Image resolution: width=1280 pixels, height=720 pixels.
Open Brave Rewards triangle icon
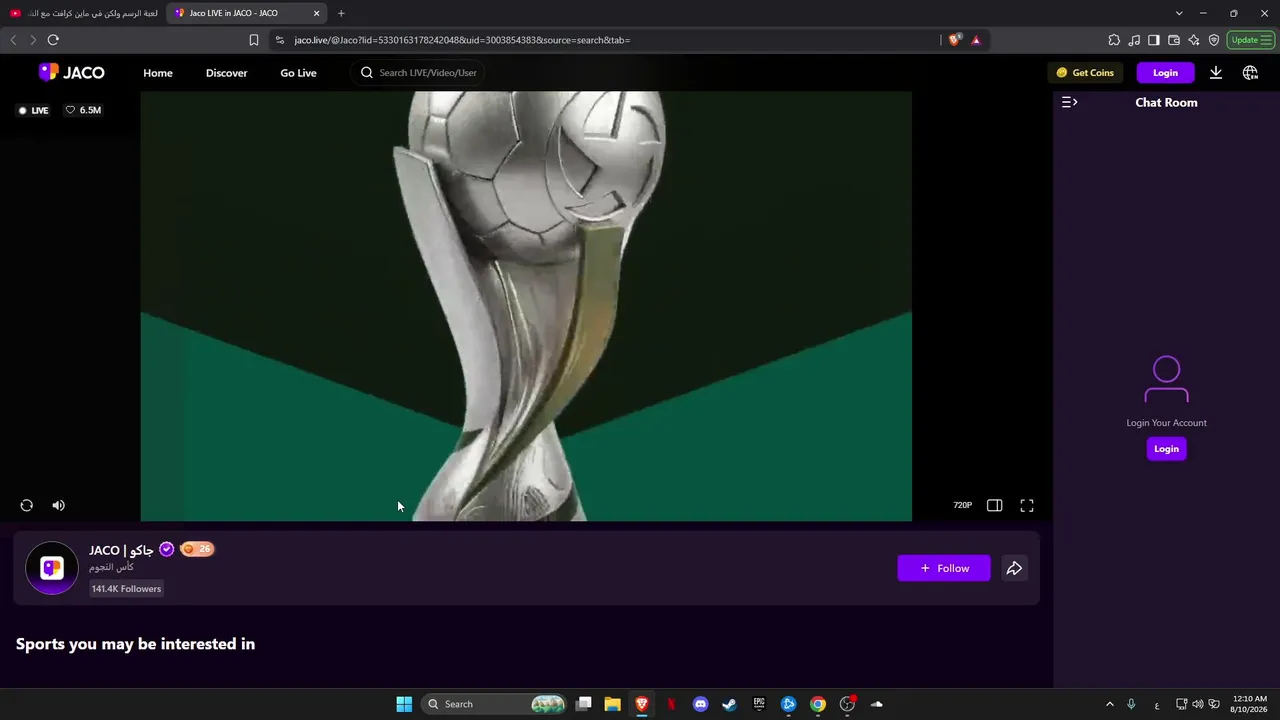976,40
